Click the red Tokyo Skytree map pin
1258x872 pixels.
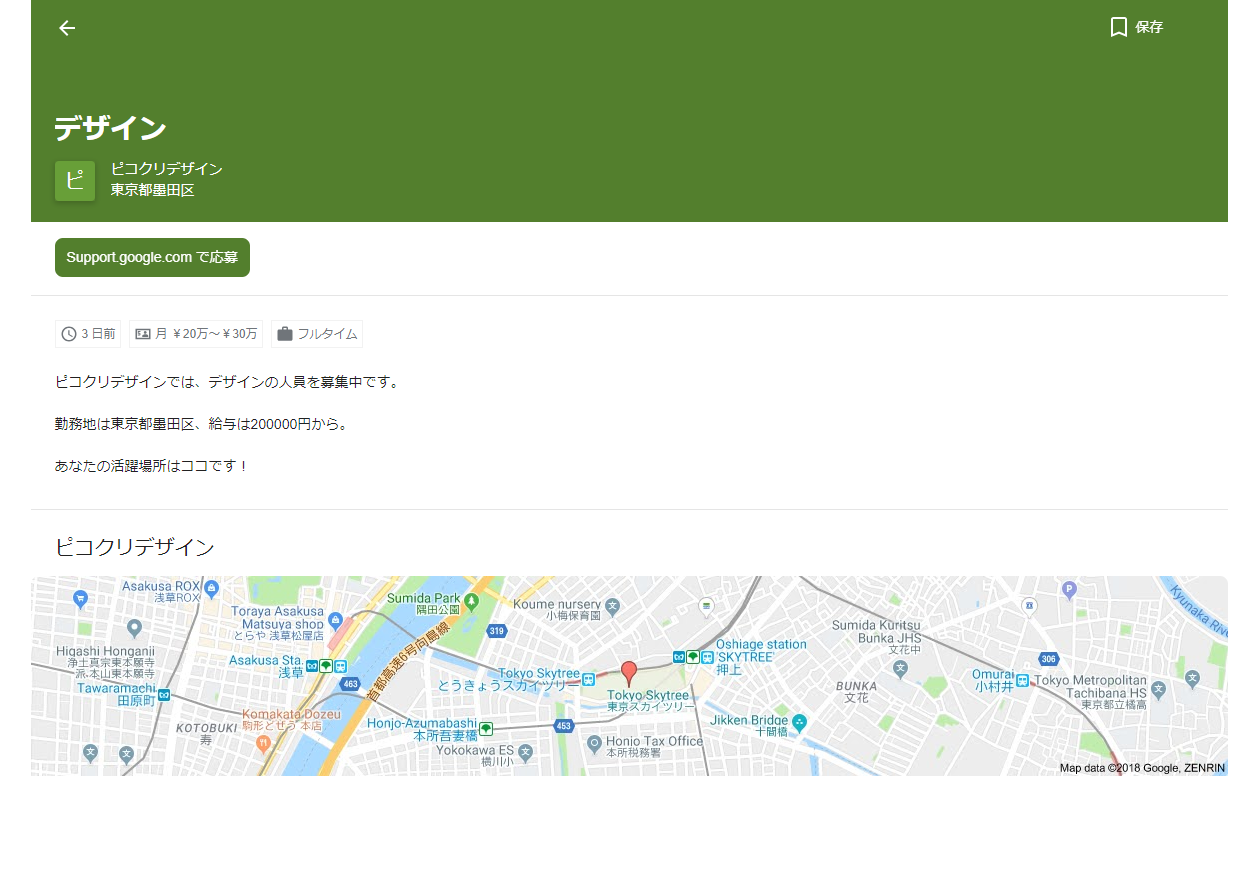629,673
